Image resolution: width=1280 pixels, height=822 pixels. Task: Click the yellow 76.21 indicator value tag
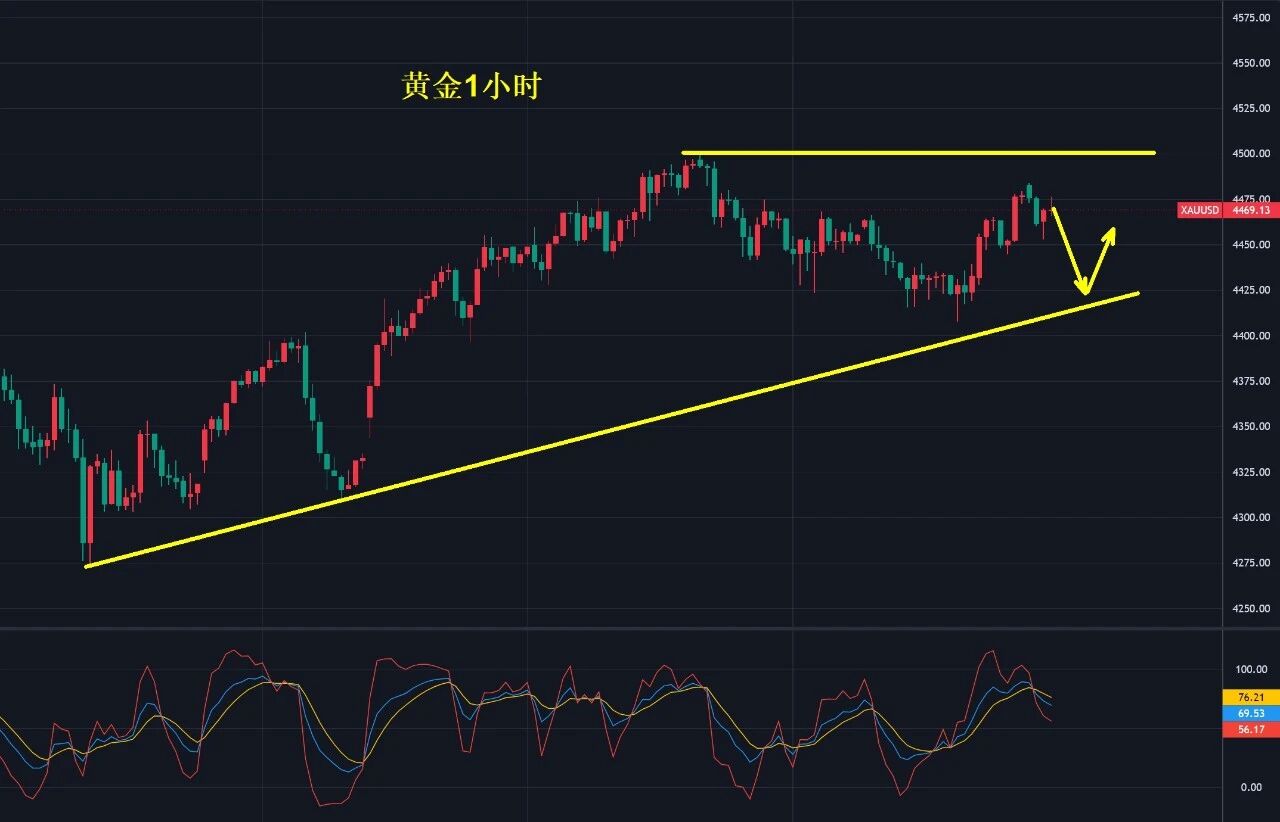[1249, 697]
